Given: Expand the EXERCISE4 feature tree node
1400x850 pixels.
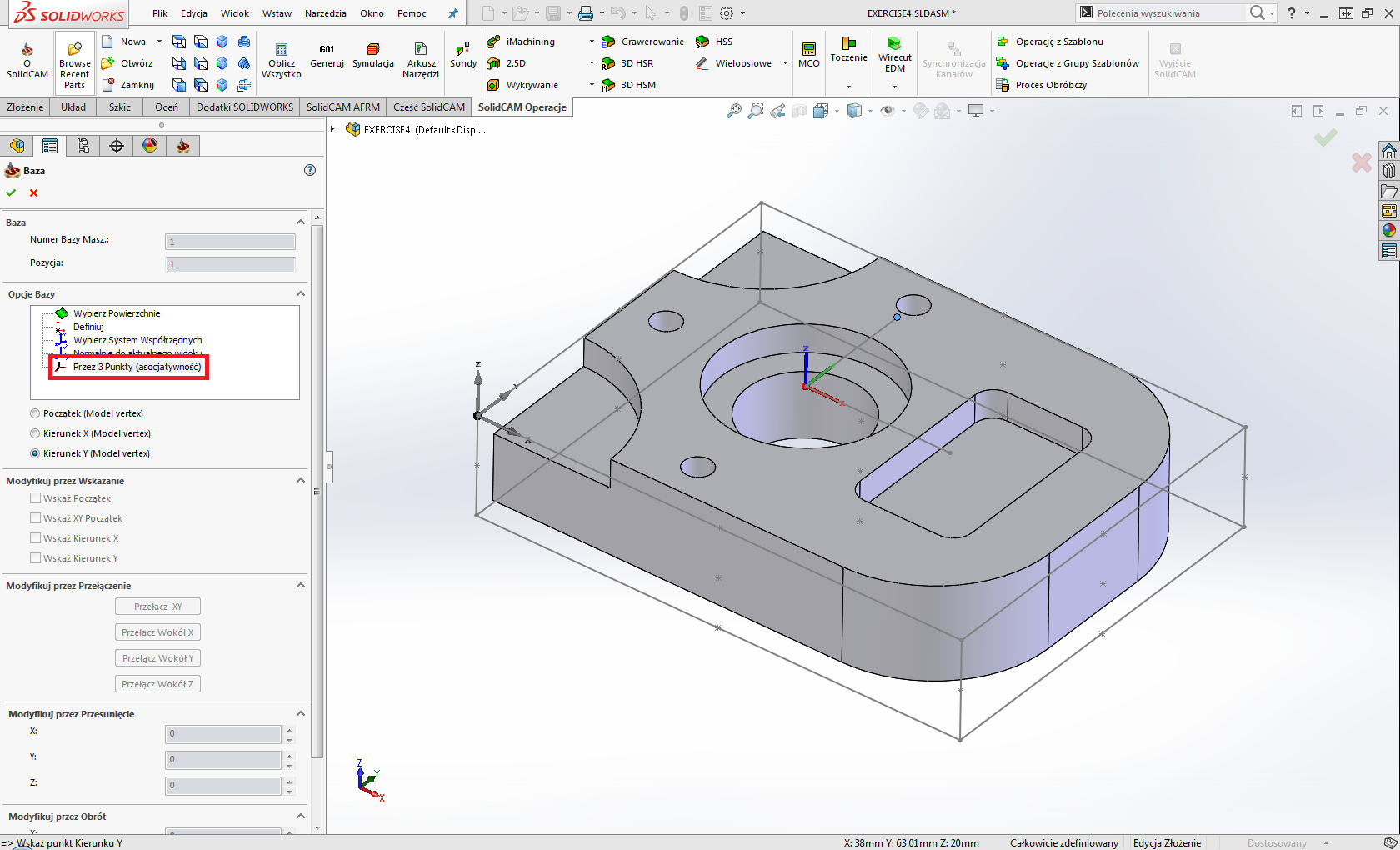Looking at the screenshot, I should (332, 129).
